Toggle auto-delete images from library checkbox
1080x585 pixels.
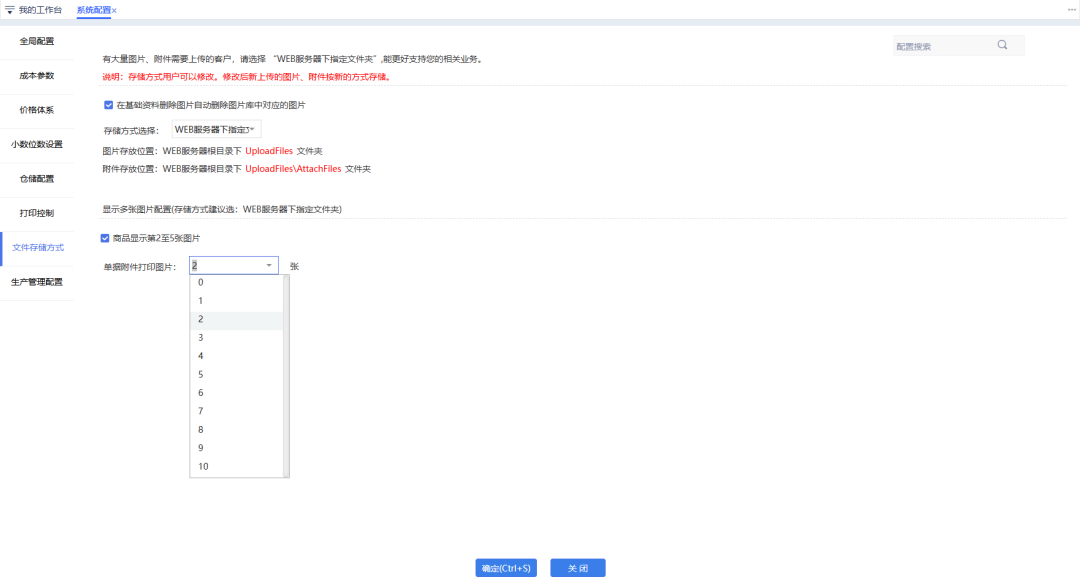click(x=108, y=105)
